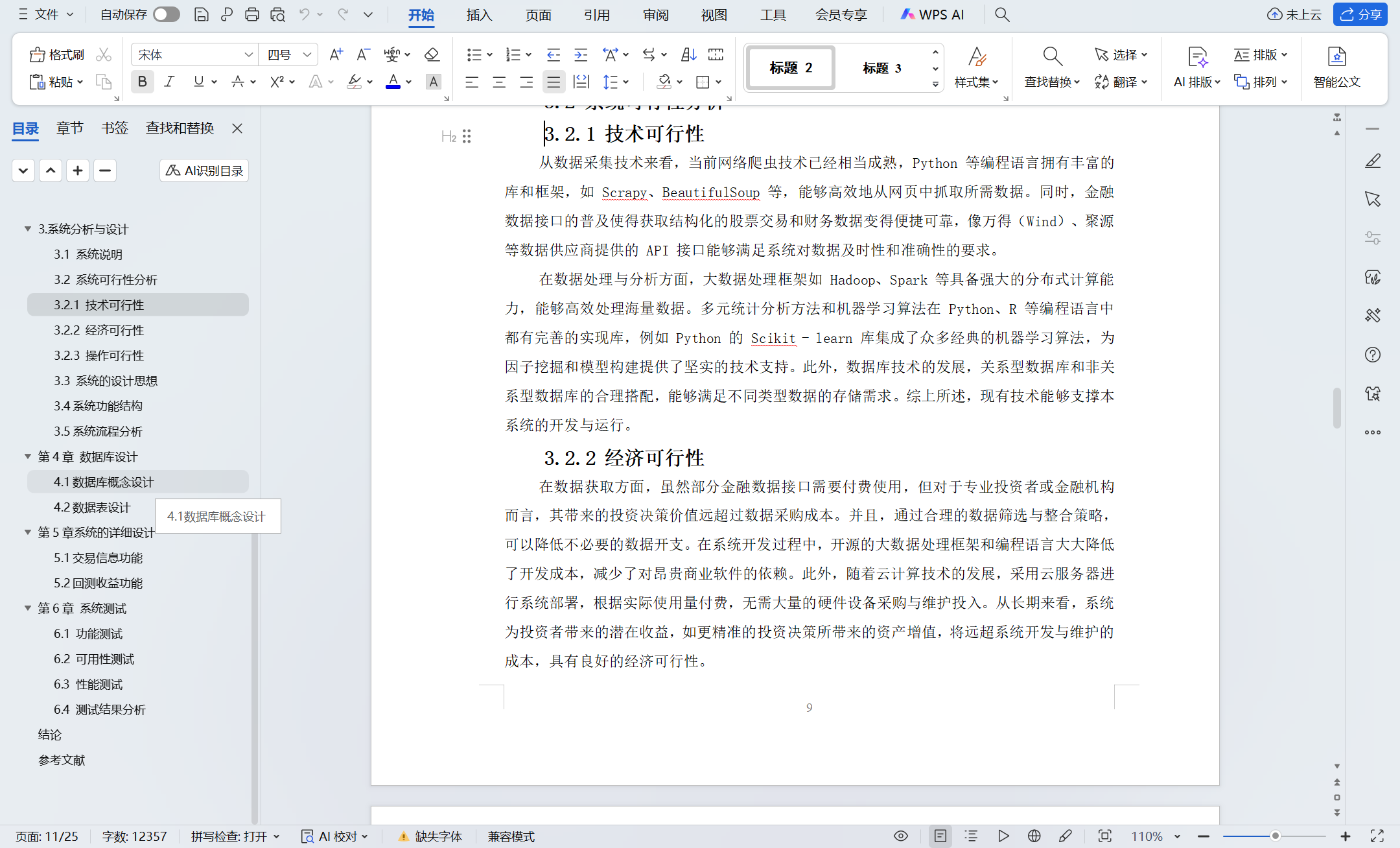Screen dimensions: 1400x848
Task: Toggle Bold formatting
Action: click(143, 82)
